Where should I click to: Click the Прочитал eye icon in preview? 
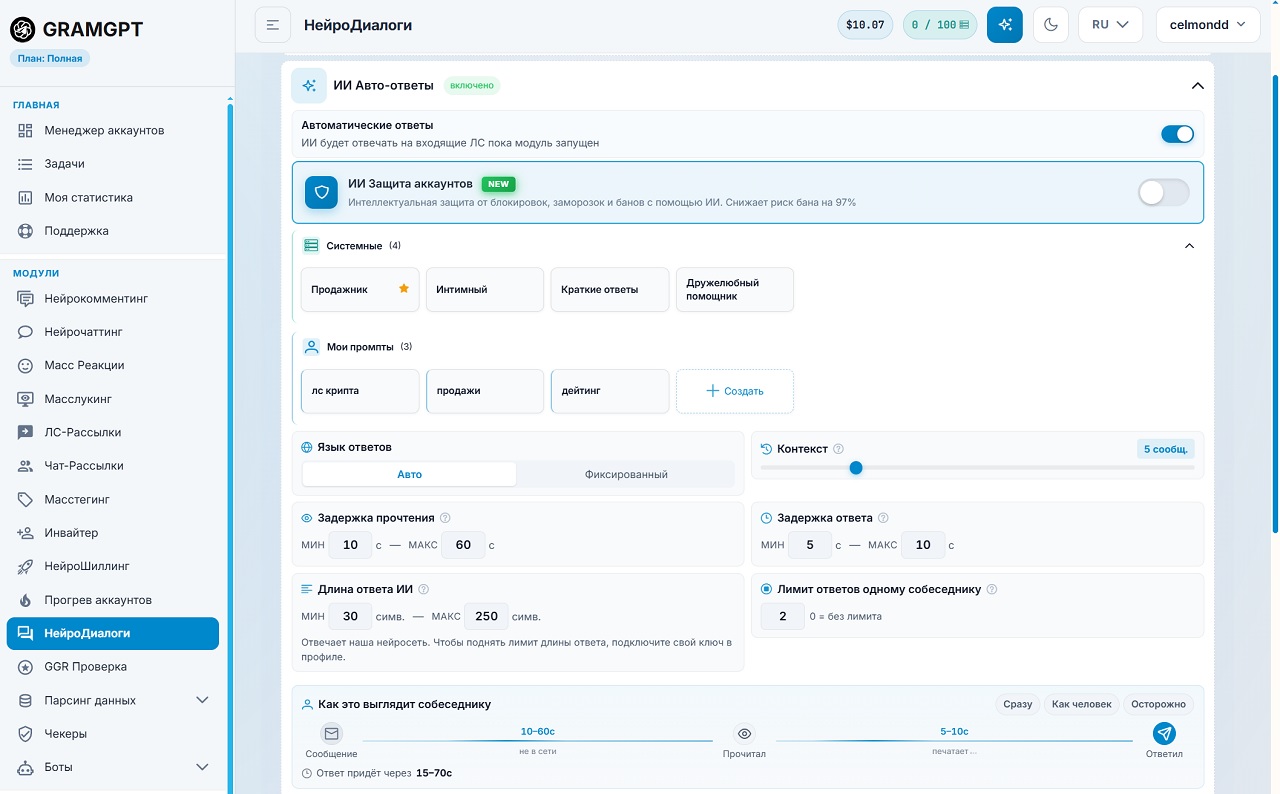pyautogui.click(x=744, y=733)
